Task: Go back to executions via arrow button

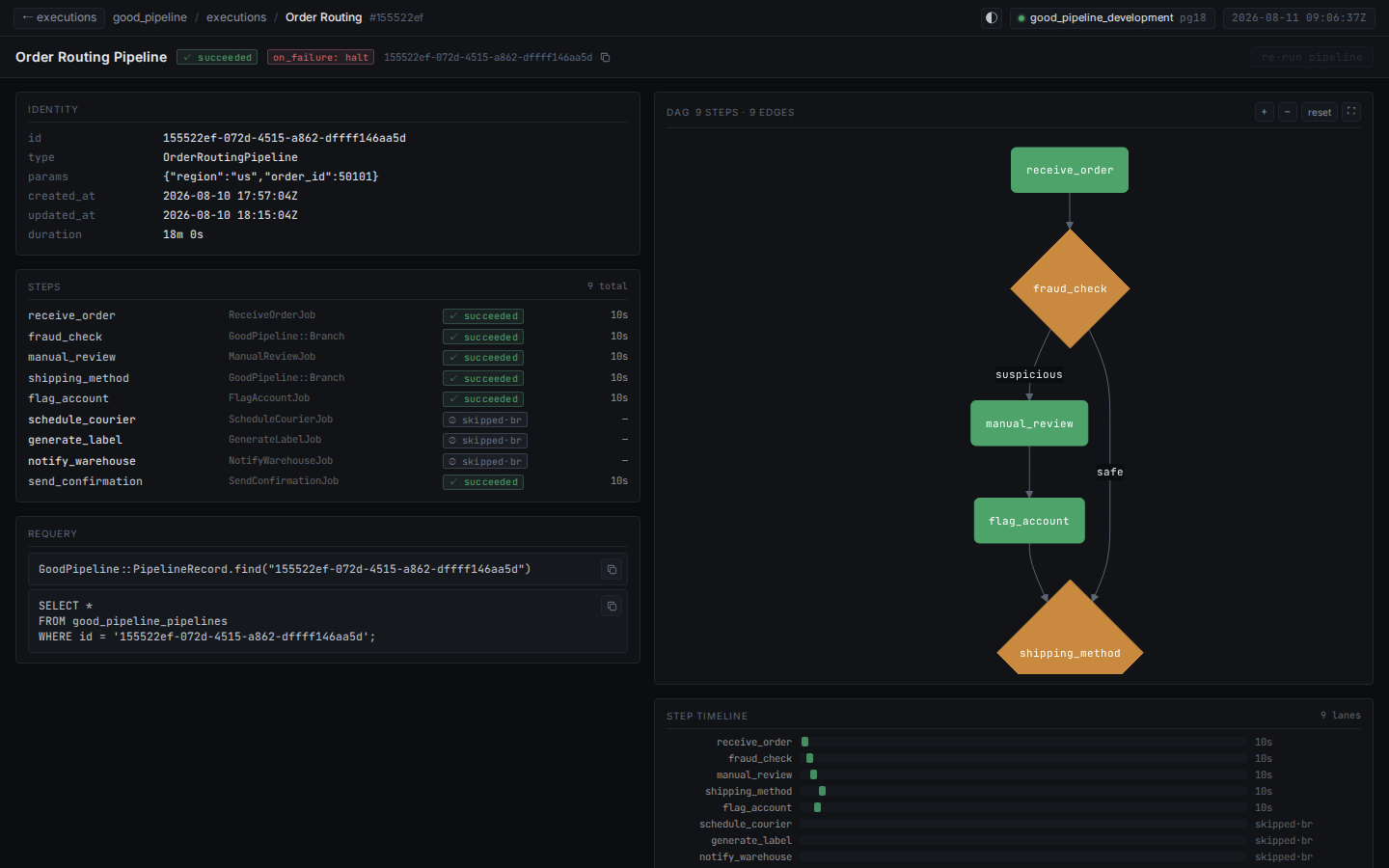Action: coord(59,17)
